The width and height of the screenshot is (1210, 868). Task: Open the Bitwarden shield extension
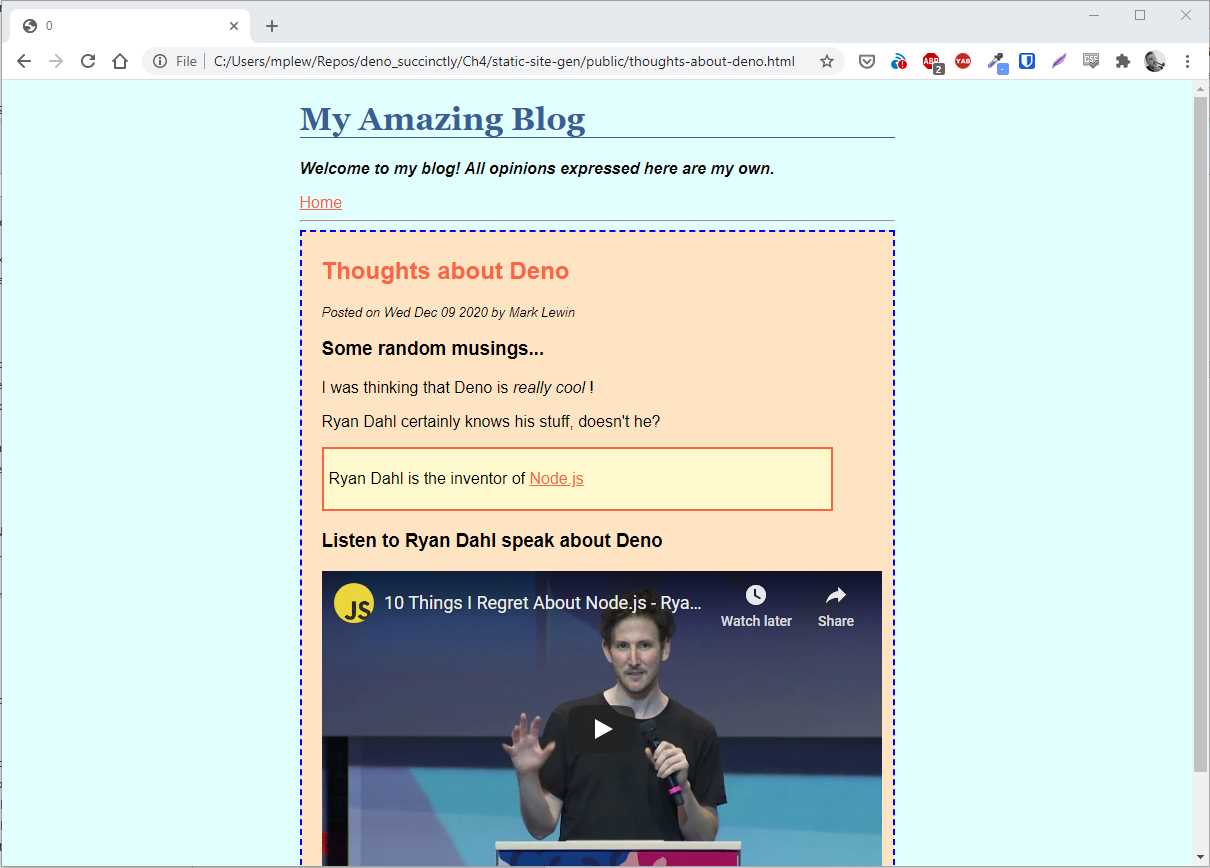[1027, 61]
